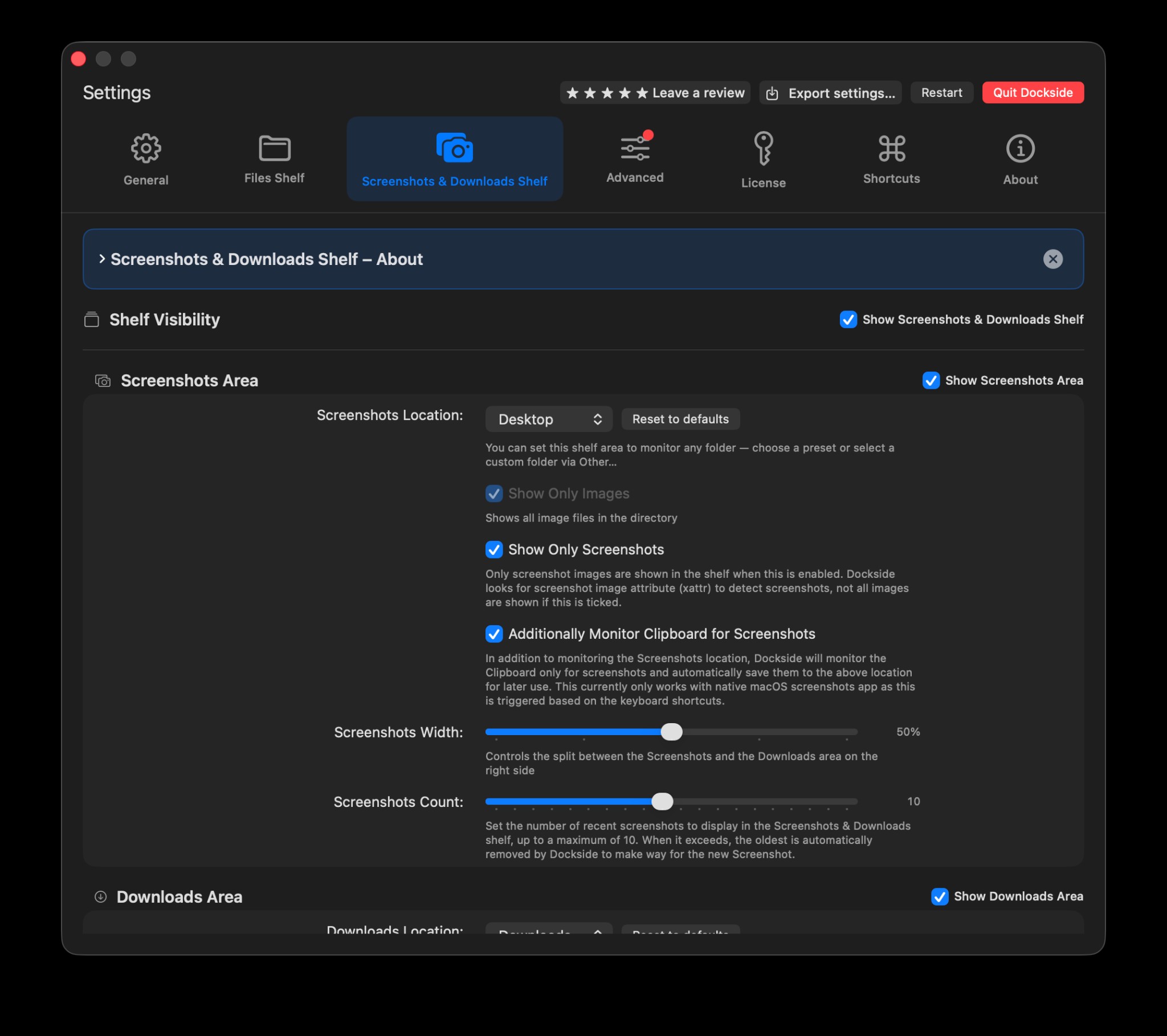Click the Restart button
1167x1036 pixels.
click(x=941, y=92)
